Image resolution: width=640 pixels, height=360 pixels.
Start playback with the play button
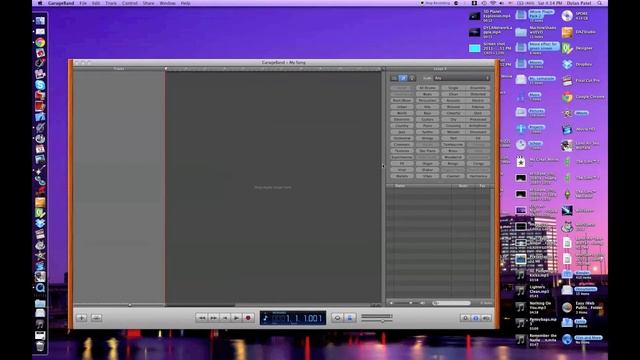pyautogui.click(x=236, y=318)
